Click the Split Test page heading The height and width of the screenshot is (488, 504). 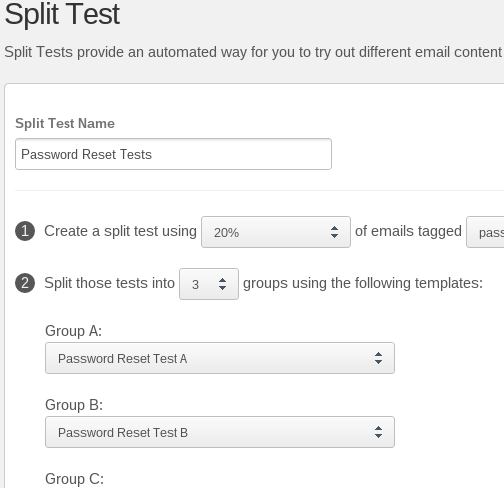[62, 14]
